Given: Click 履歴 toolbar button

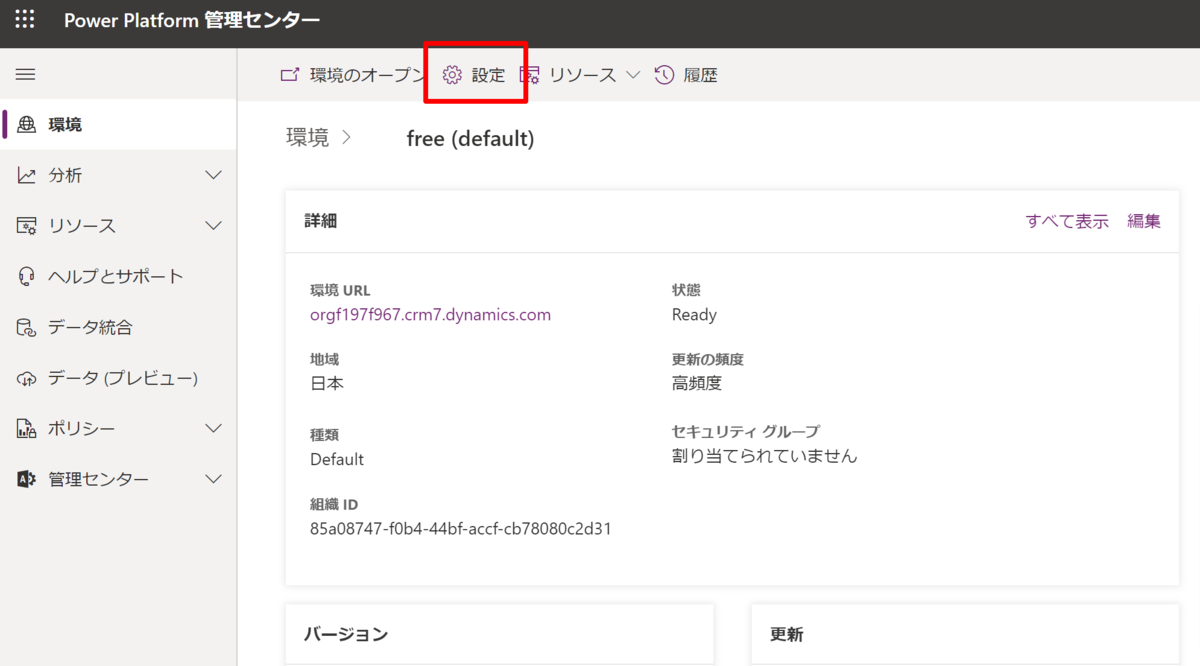Looking at the screenshot, I should point(686,75).
